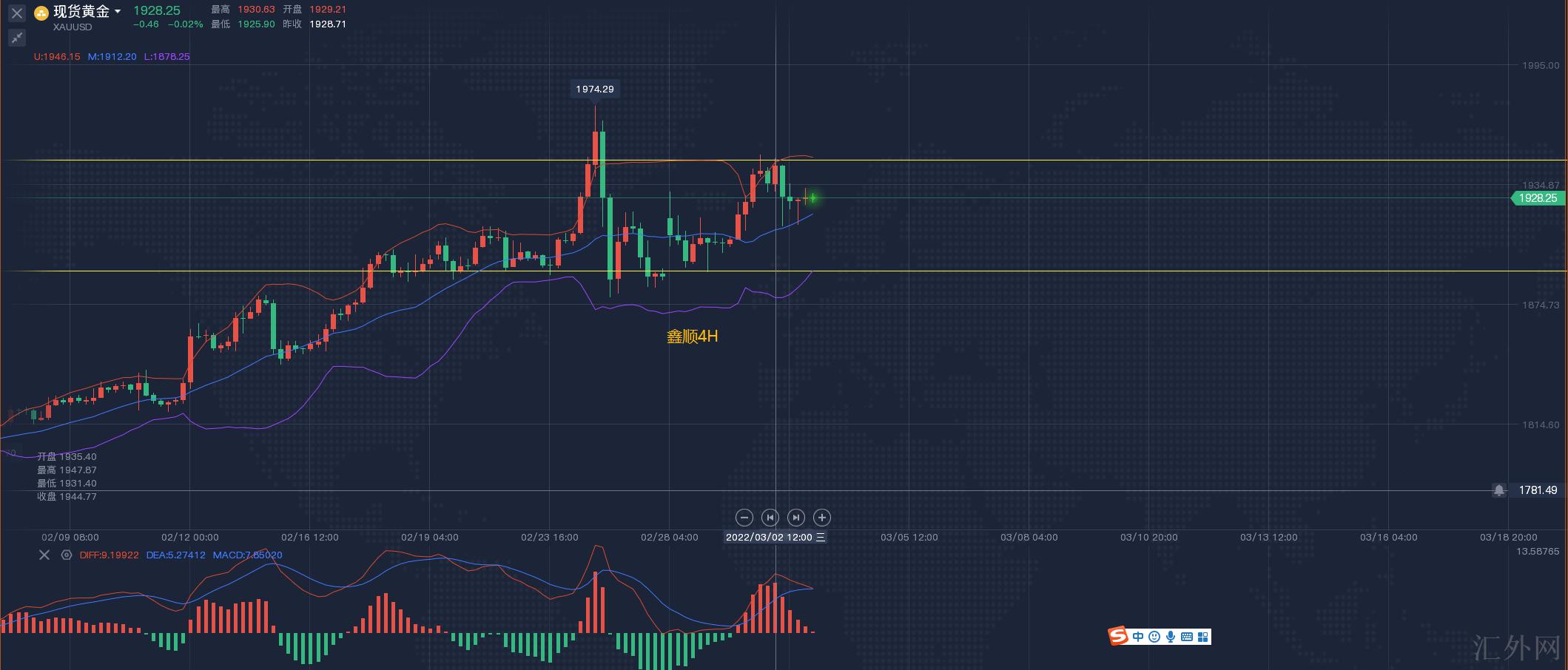Click the 1995.00 price axis label
This screenshot has height=670, width=1568.
[x=1541, y=66]
